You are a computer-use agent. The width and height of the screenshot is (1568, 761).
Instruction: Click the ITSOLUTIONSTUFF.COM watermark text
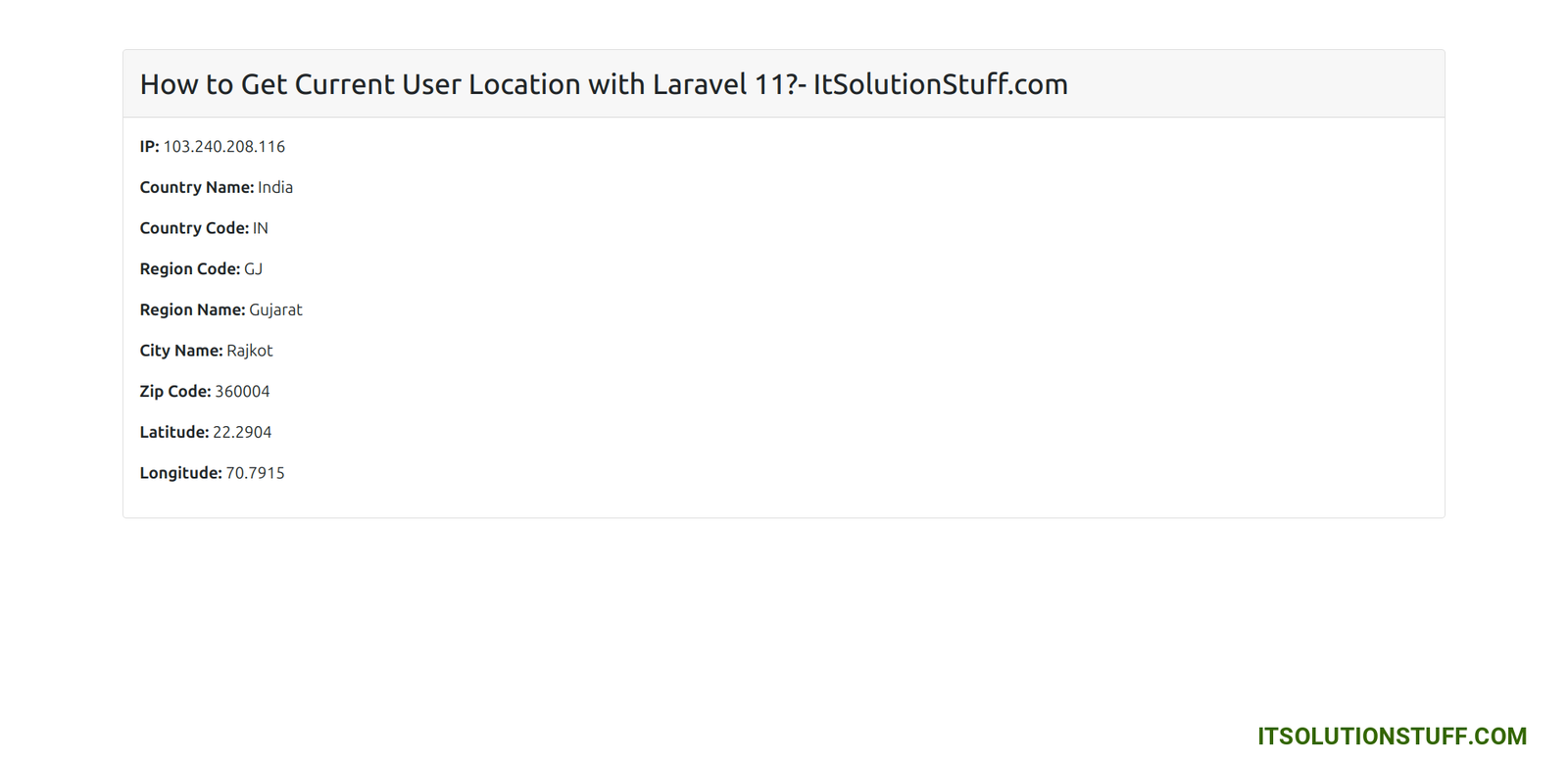(1392, 737)
